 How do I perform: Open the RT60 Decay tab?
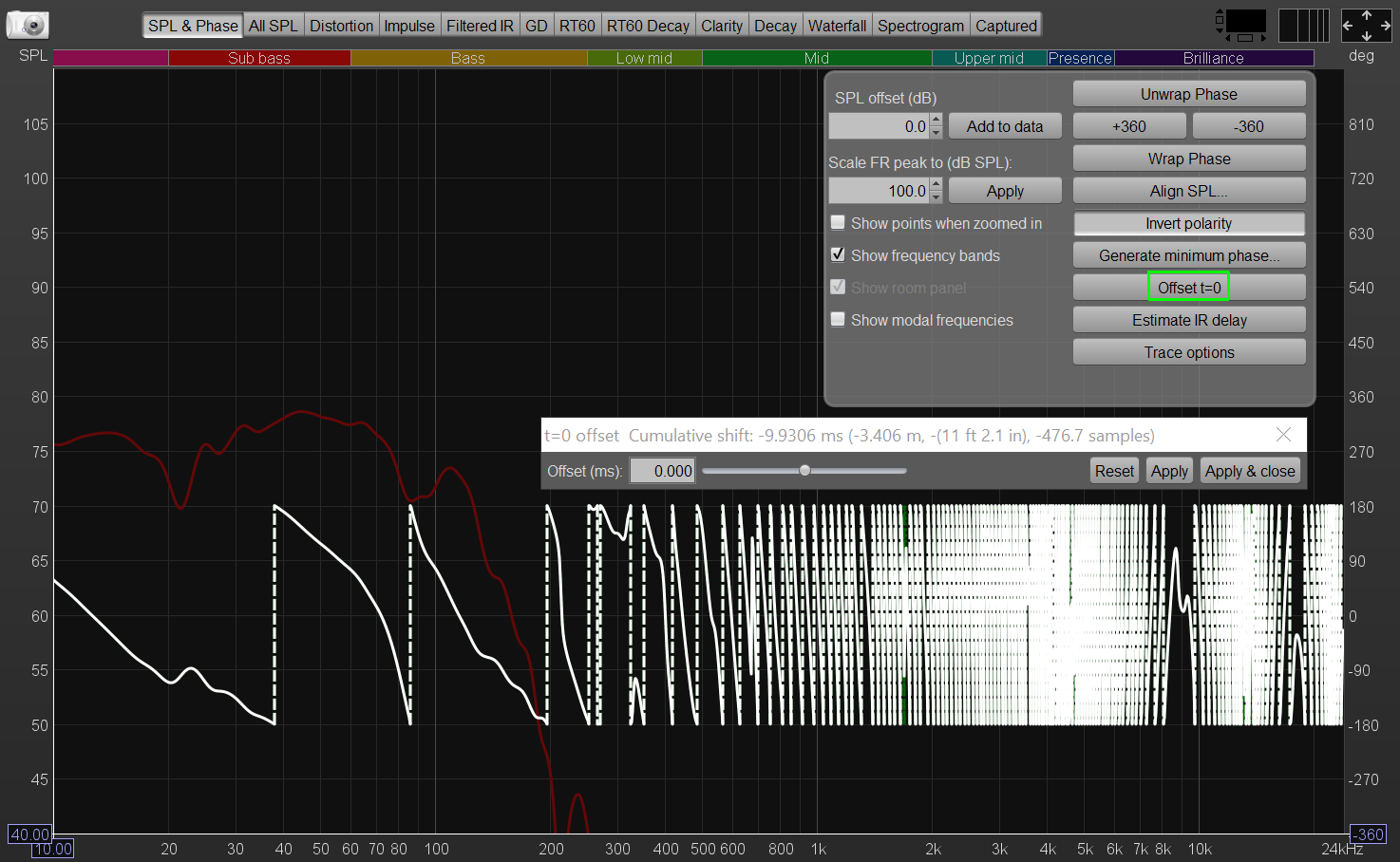click(x=648, y=26)
